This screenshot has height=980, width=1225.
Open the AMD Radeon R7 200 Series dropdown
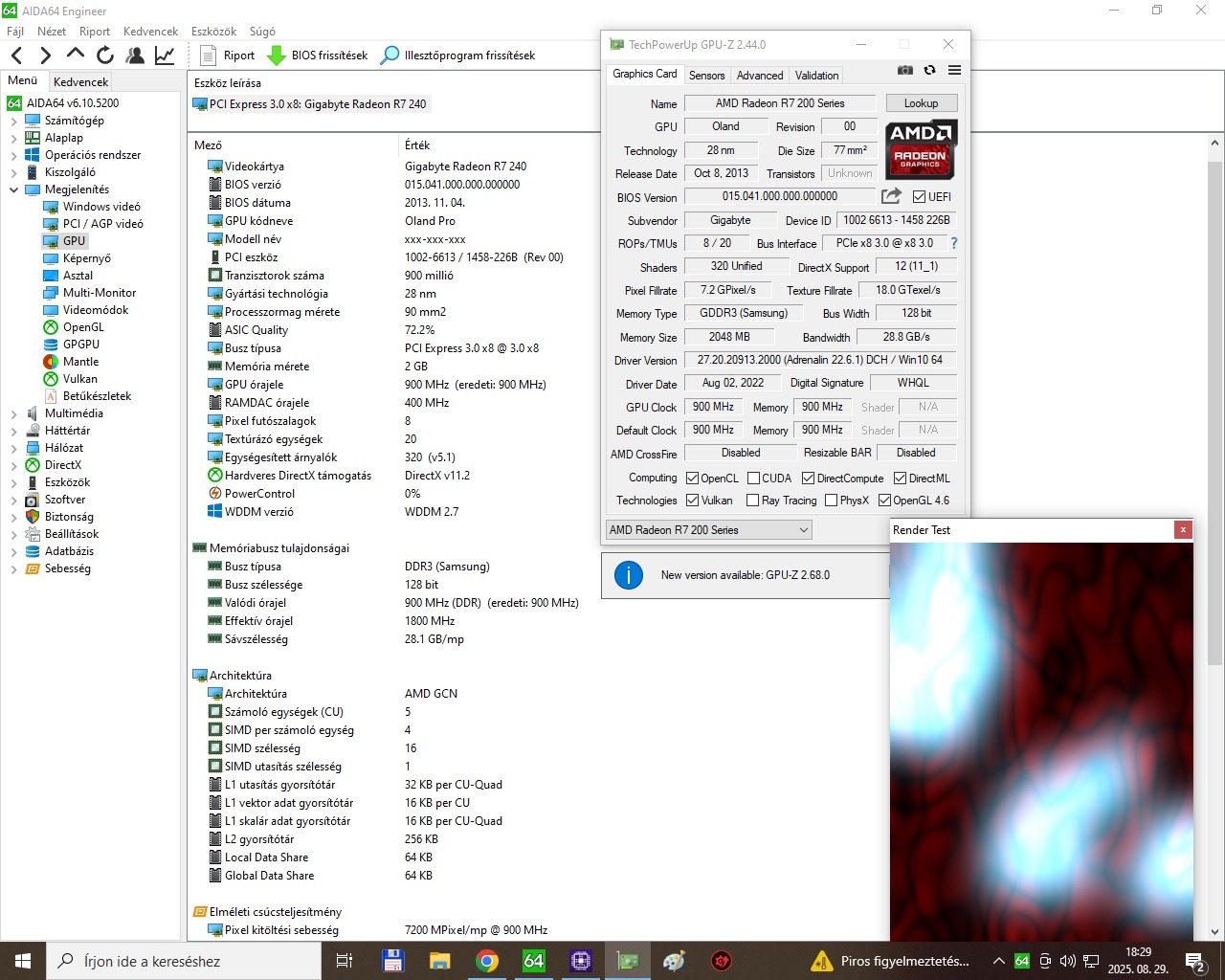coord(708,529)
